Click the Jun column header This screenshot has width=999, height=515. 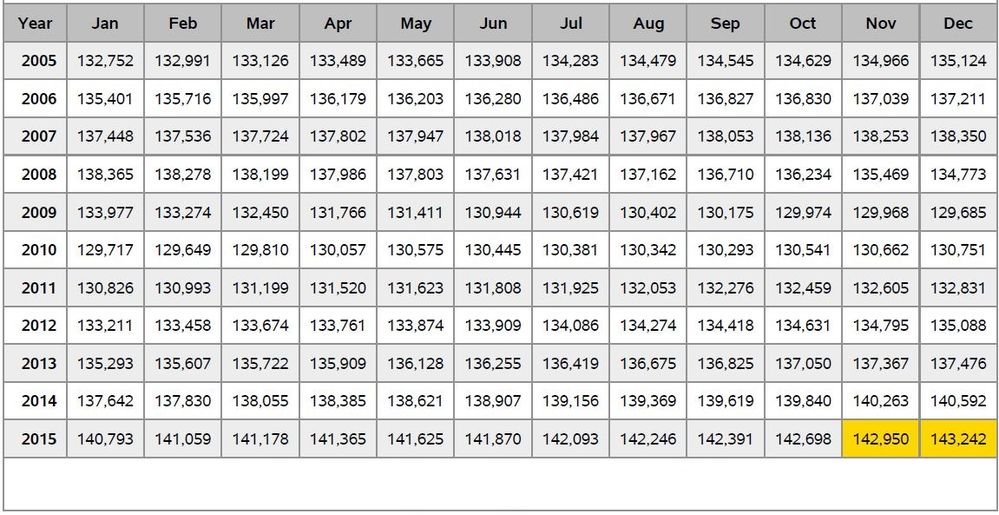[493, 23]
